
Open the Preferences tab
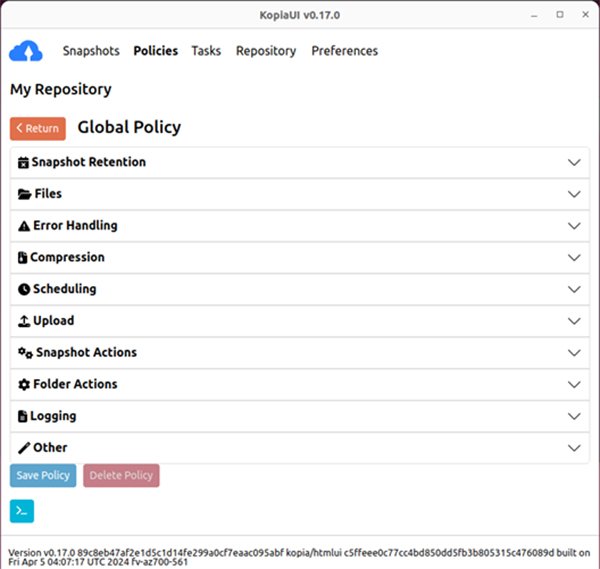tap(344, 51)
